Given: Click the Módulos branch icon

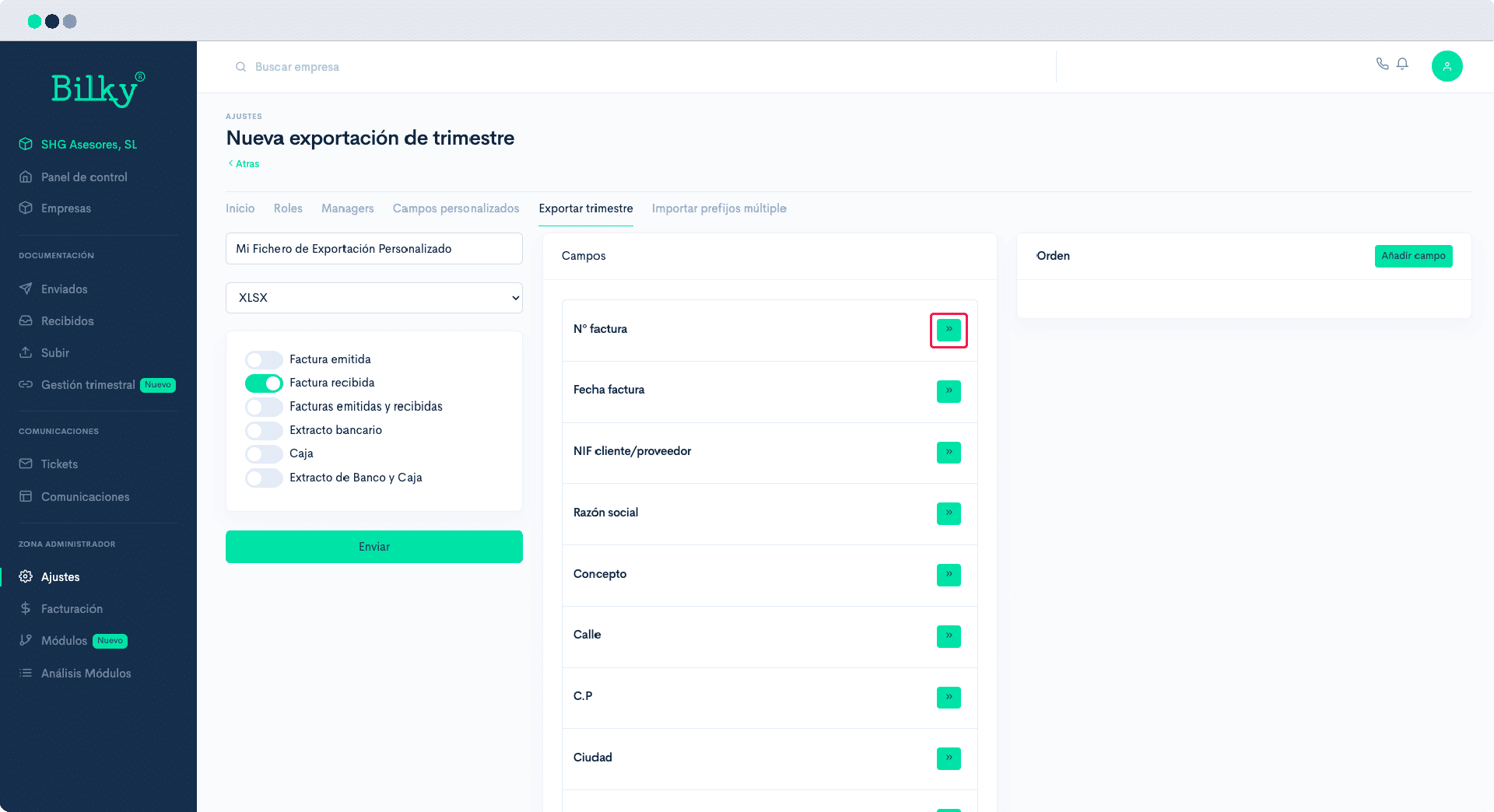Looking at the screenshot, I should (26, 640).
